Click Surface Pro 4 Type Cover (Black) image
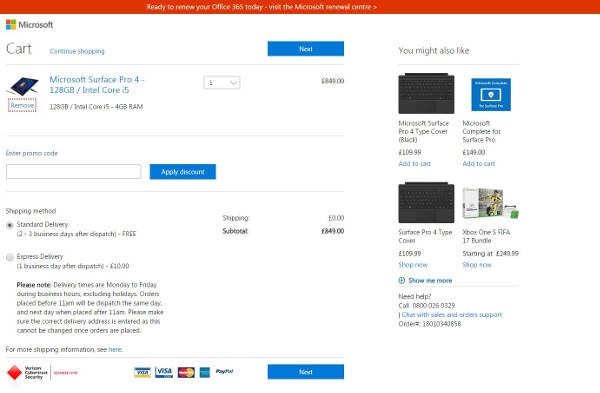 (426, 93)
